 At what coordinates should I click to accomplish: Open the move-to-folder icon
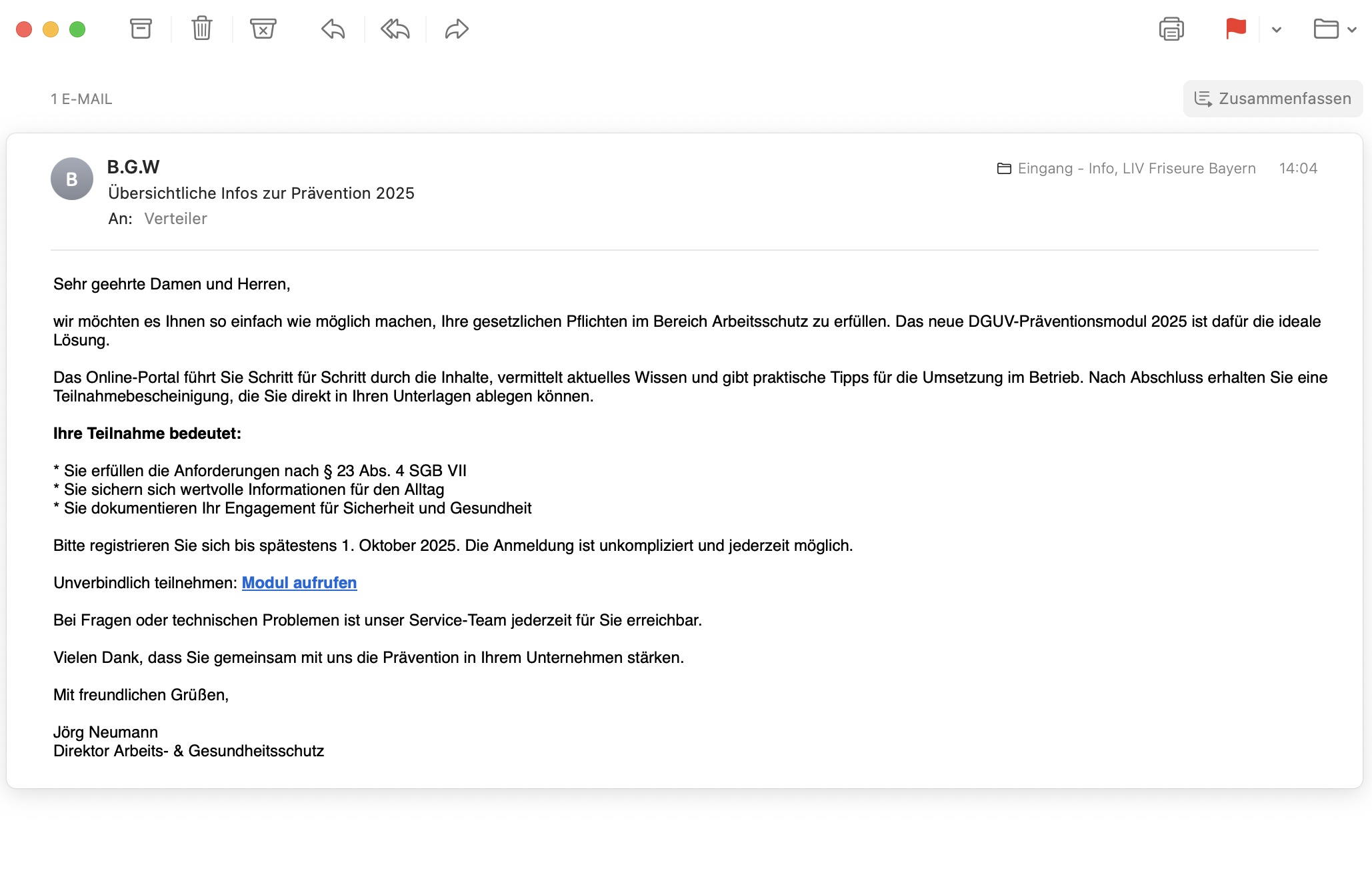click(x=1326, y=29)
